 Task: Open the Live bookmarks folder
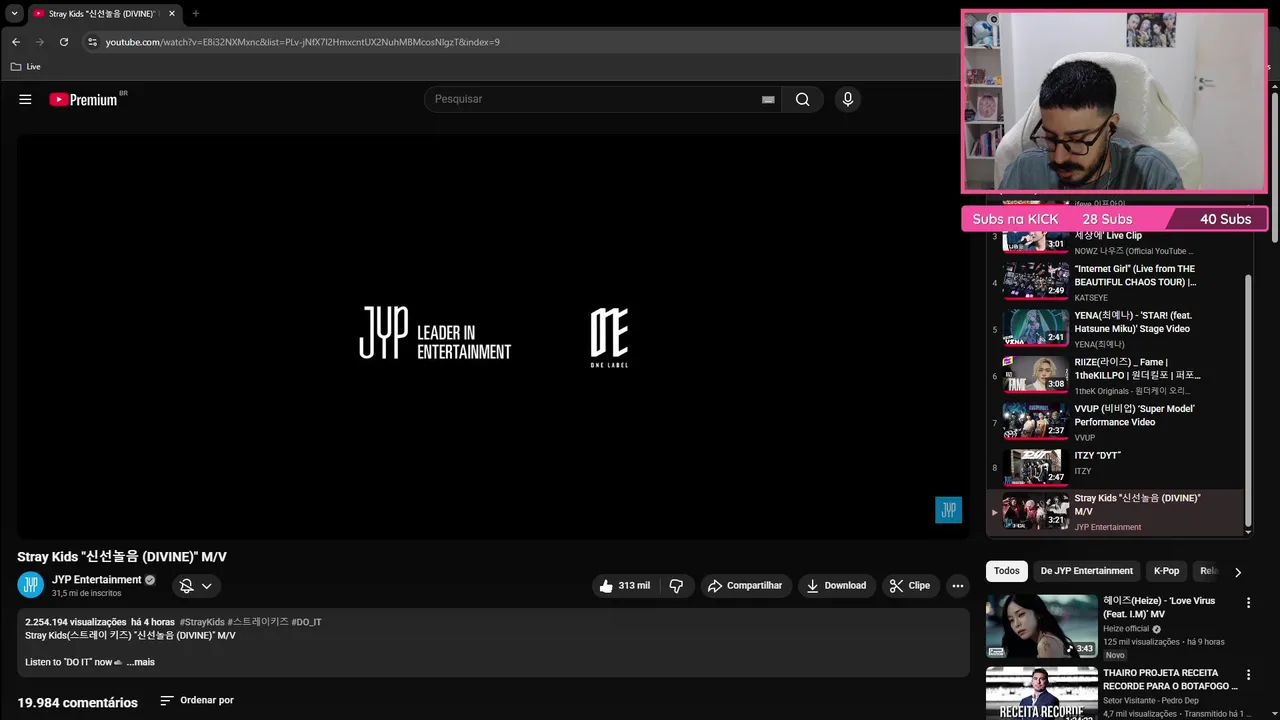click(26, 66)
